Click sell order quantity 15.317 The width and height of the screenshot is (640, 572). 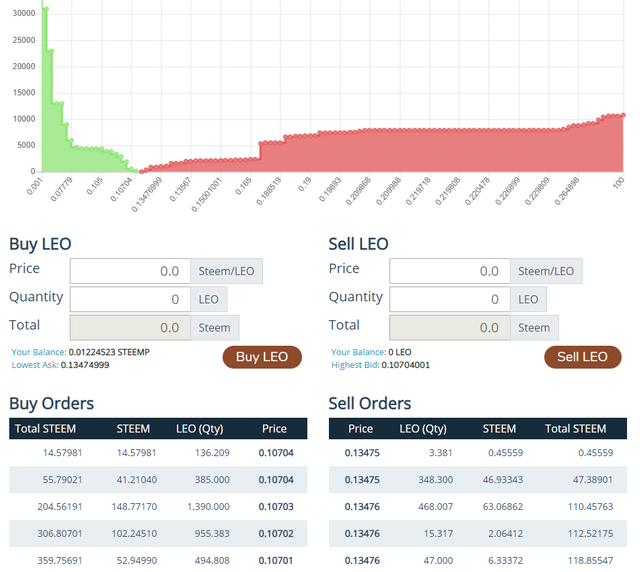coord(438,534)
